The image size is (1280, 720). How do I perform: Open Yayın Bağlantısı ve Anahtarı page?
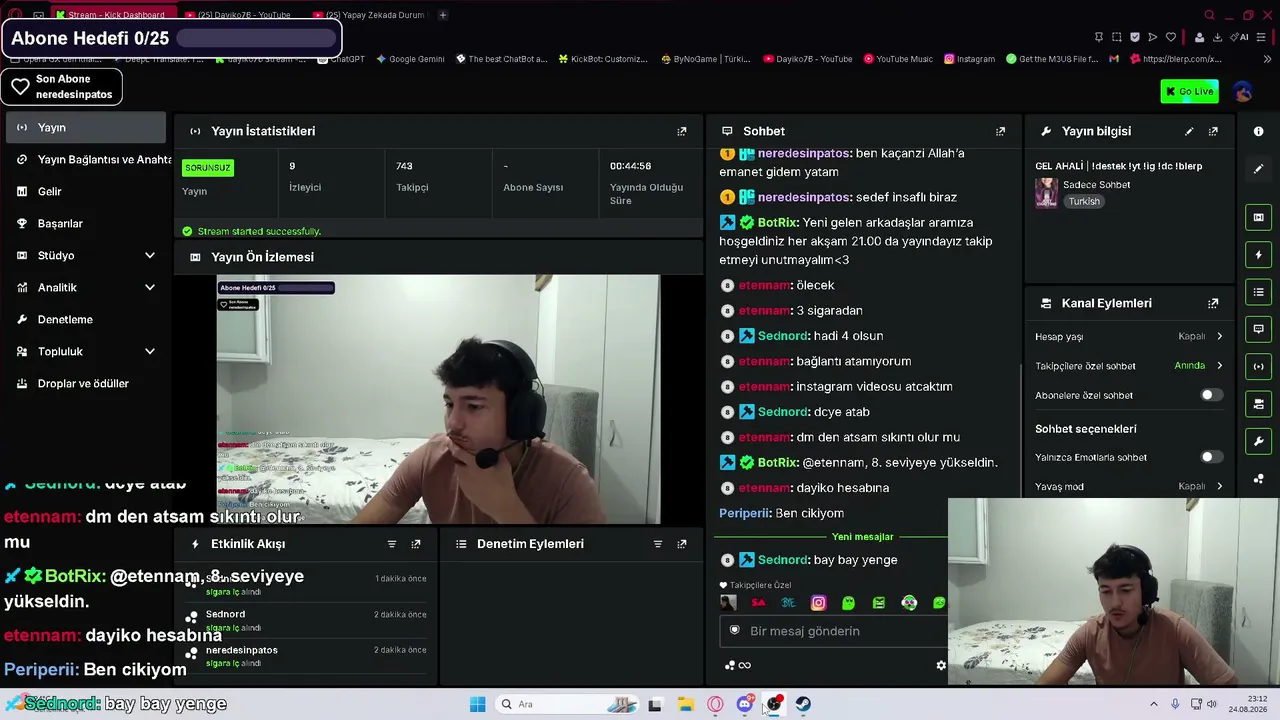coord(86,159)
